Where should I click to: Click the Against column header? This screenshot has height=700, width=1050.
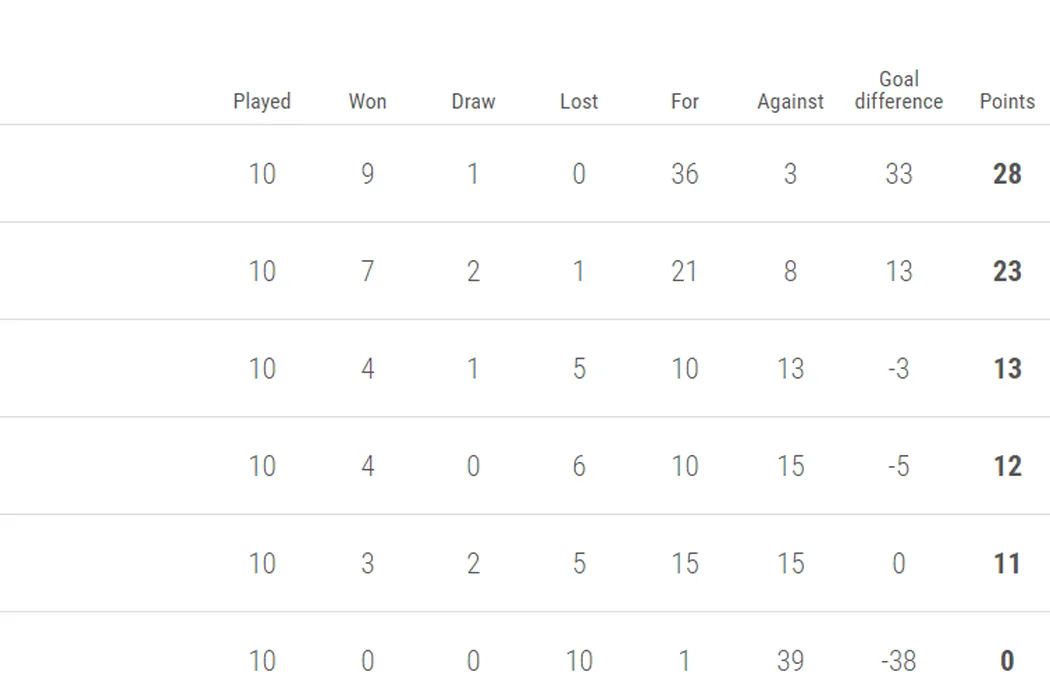pyautogui.click(x=790, y=101)
